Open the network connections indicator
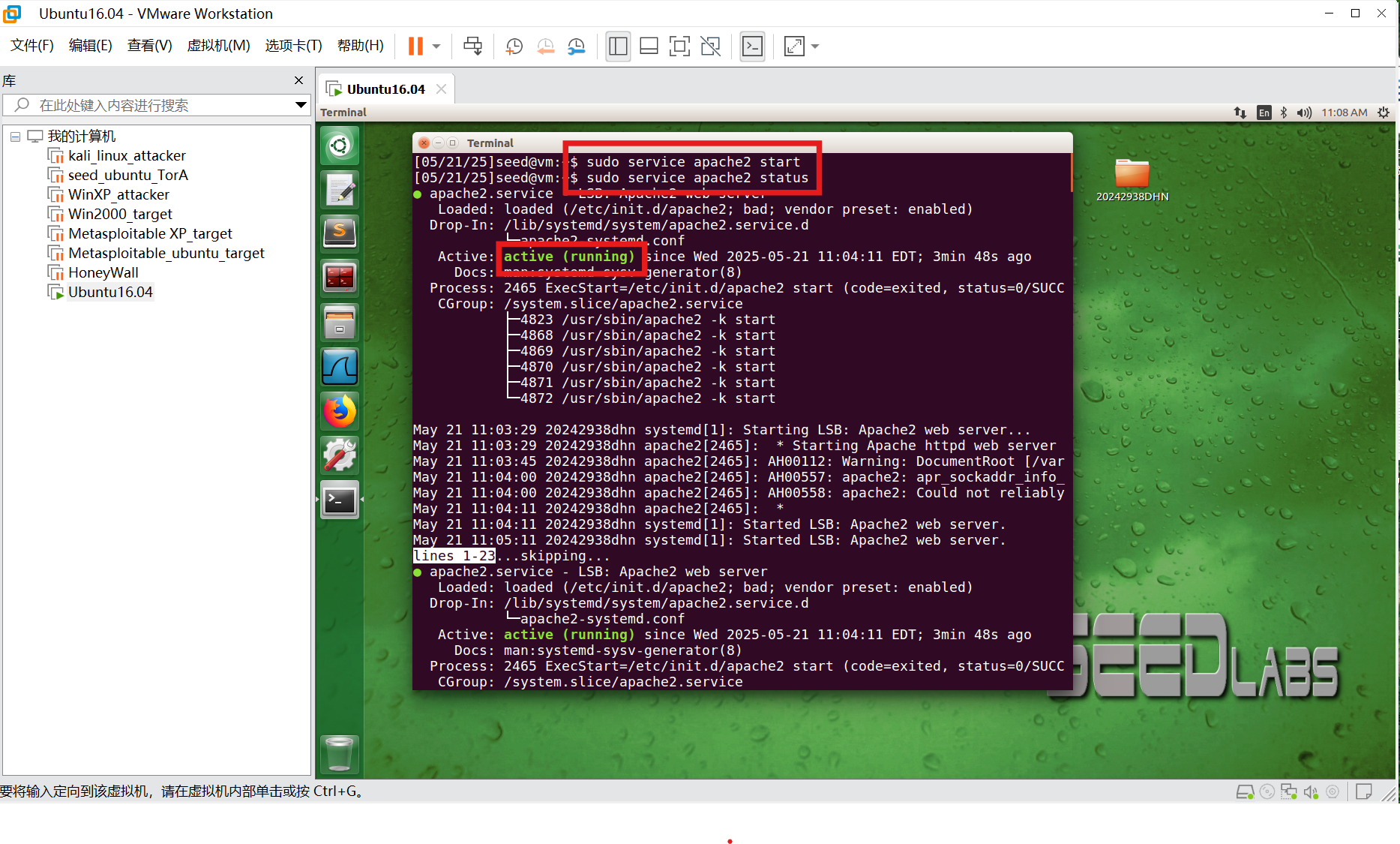The height and width of the screenshot is (844, 1400). click(x=1240, y=113)
